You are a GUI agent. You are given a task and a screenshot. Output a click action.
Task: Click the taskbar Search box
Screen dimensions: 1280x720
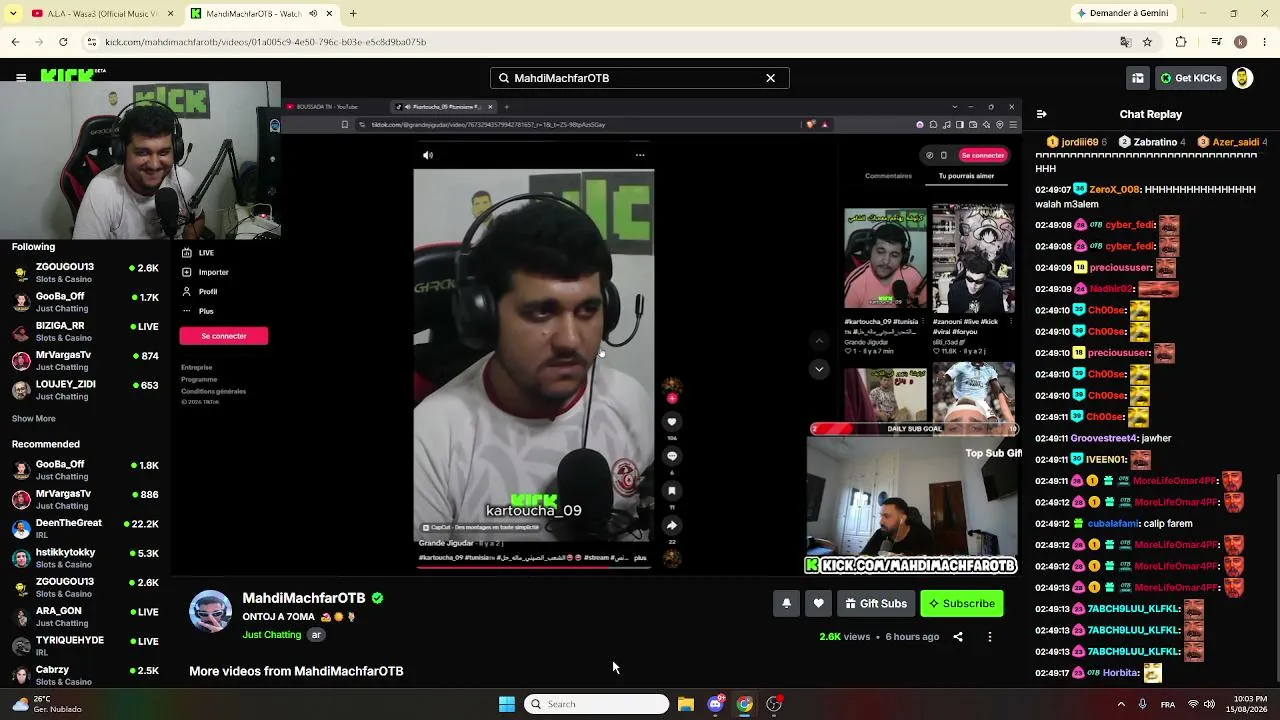click(596, 704)
